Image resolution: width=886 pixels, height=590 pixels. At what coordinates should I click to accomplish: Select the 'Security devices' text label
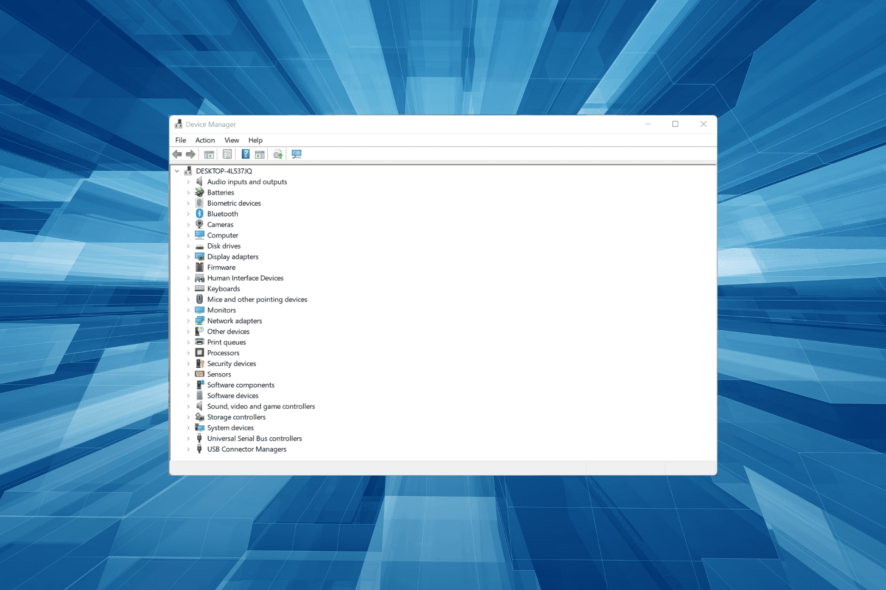(x=232, y=363)
